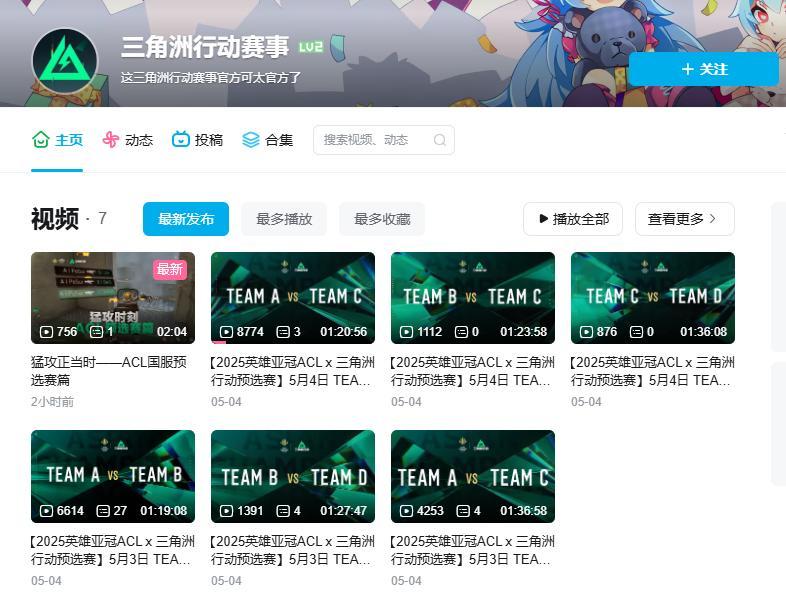Click the home icon beside 主页

(41, 140)
